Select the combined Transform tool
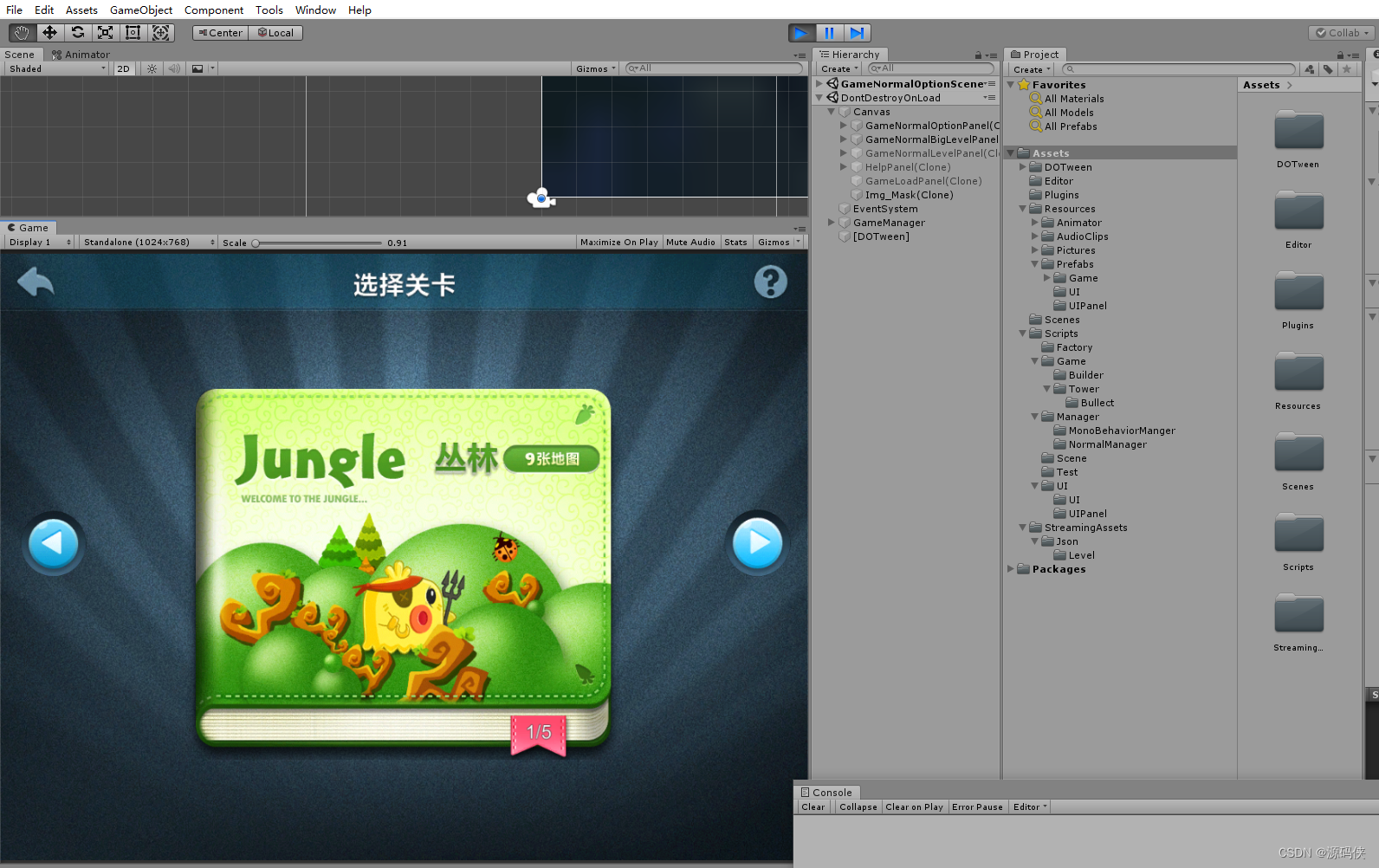The image size is (1379, 868). (161, 33)
